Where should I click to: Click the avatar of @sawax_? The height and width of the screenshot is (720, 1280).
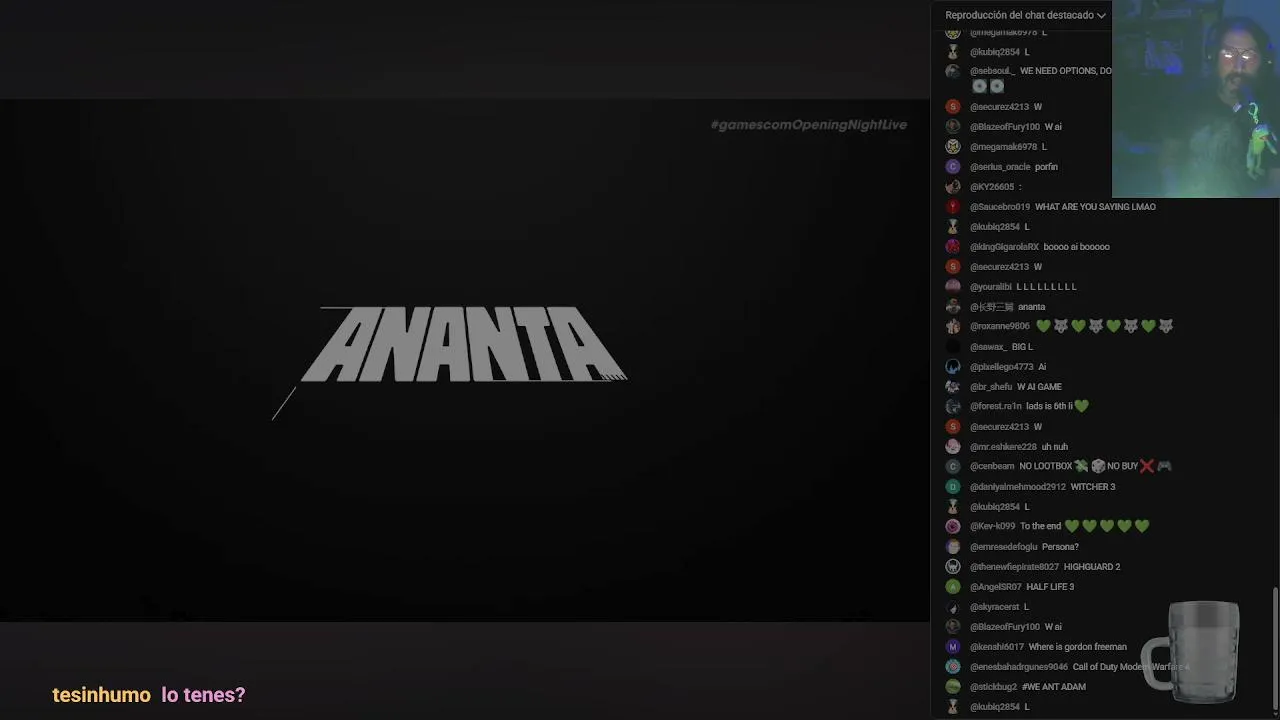[x=953, y=347]
